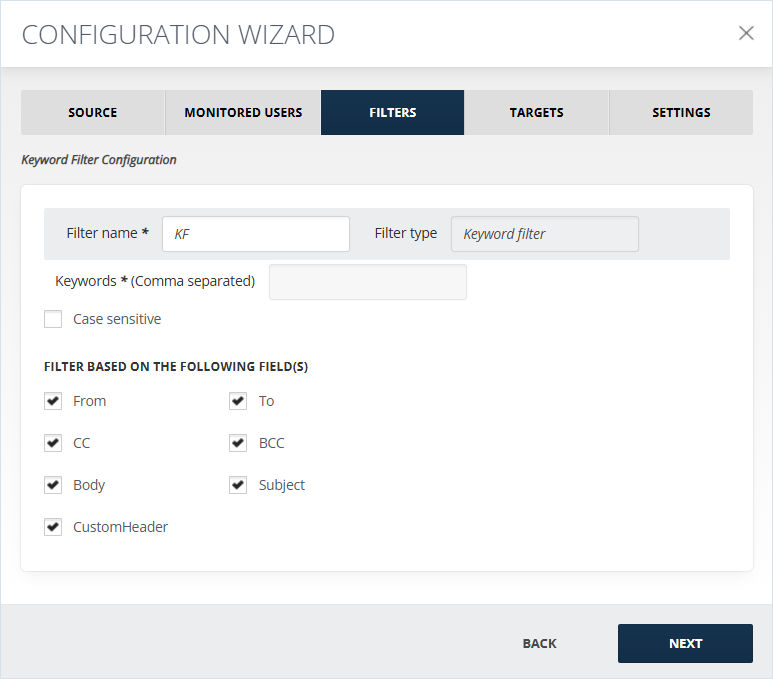The image size is (773, 679).
Task: Enable the Case sensitive checkbox
Action: pyautogui.click(x=53, y=319)
